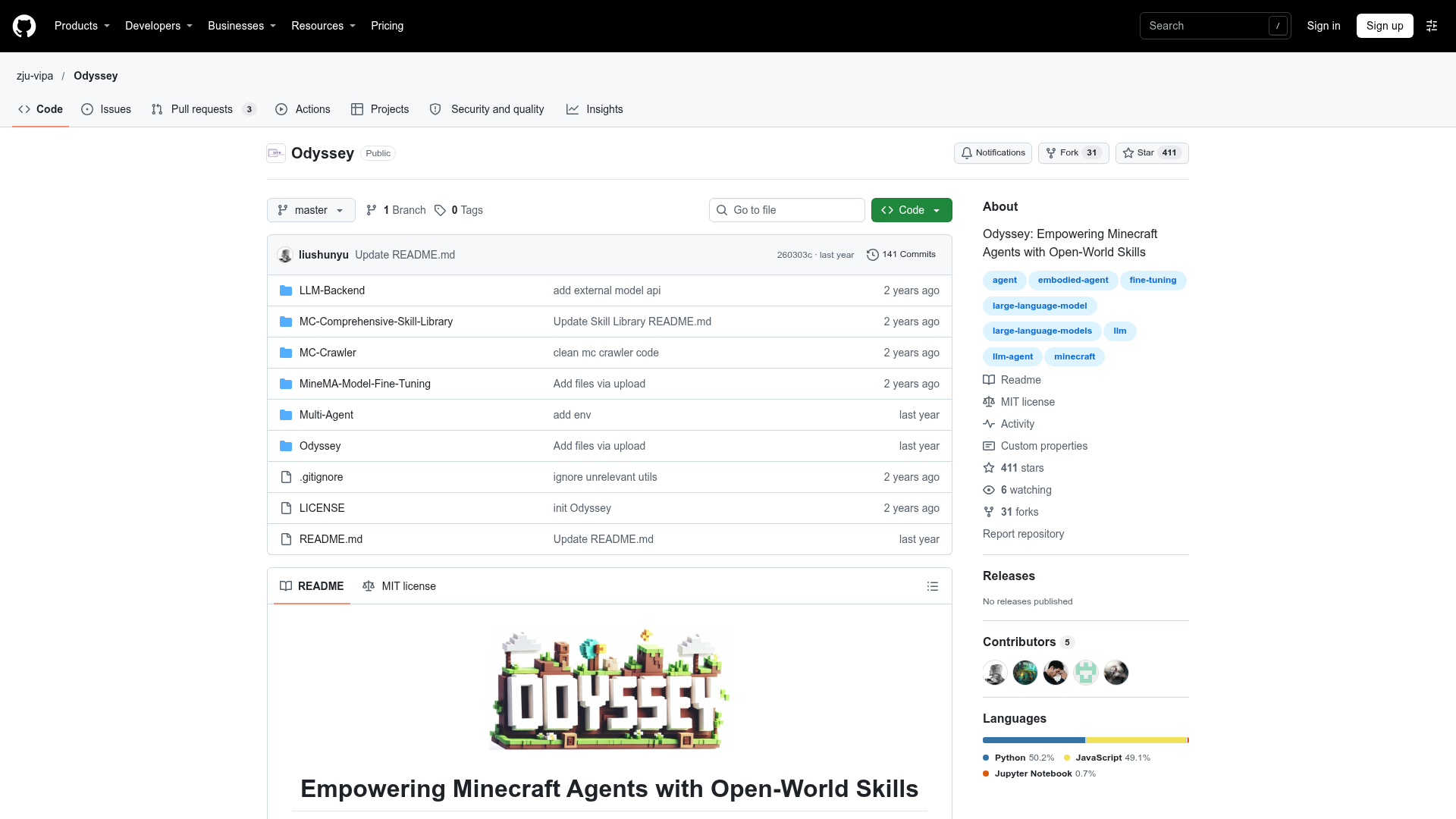This screenshot has width=1456, height=819.
Task: Open the 141 Commits history
Action: pos(901,255)
